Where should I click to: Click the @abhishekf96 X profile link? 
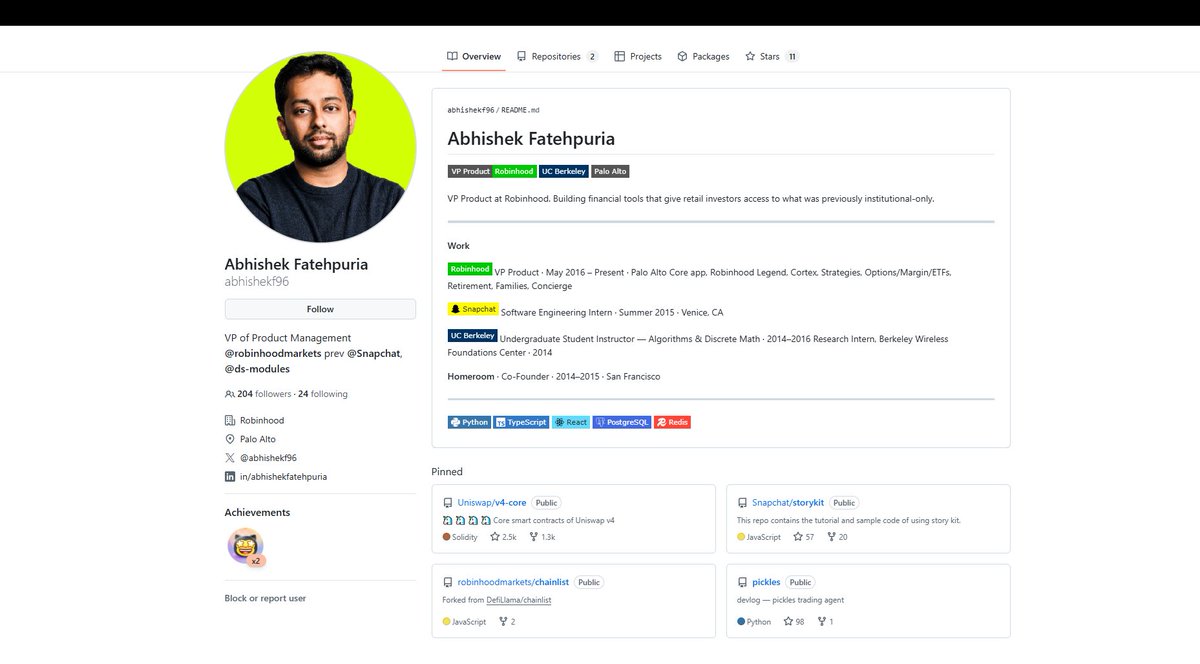268,458
